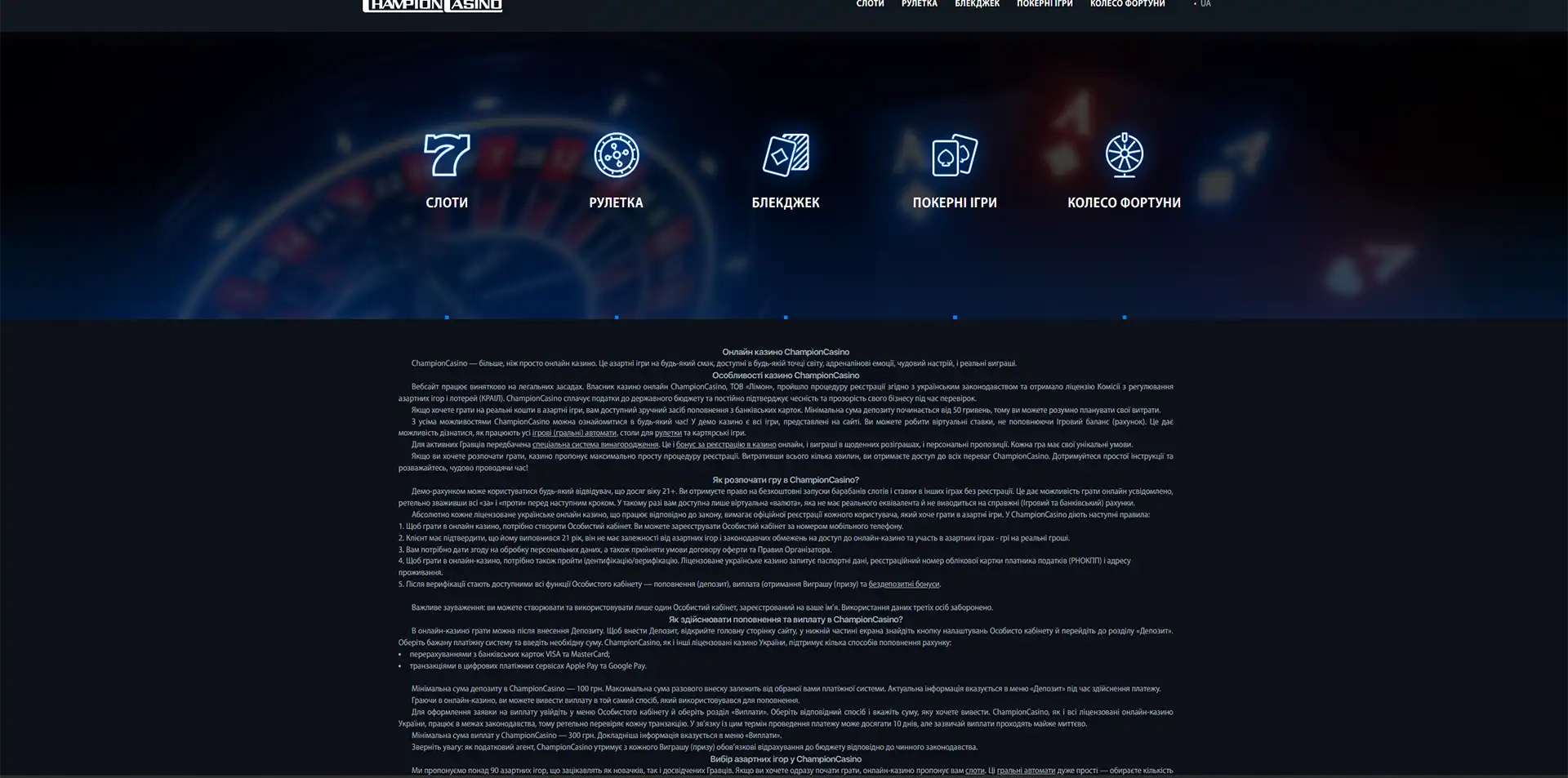Open the UA language dropdown
The height and width of the screenshot is (778, 1568).
1204,4
